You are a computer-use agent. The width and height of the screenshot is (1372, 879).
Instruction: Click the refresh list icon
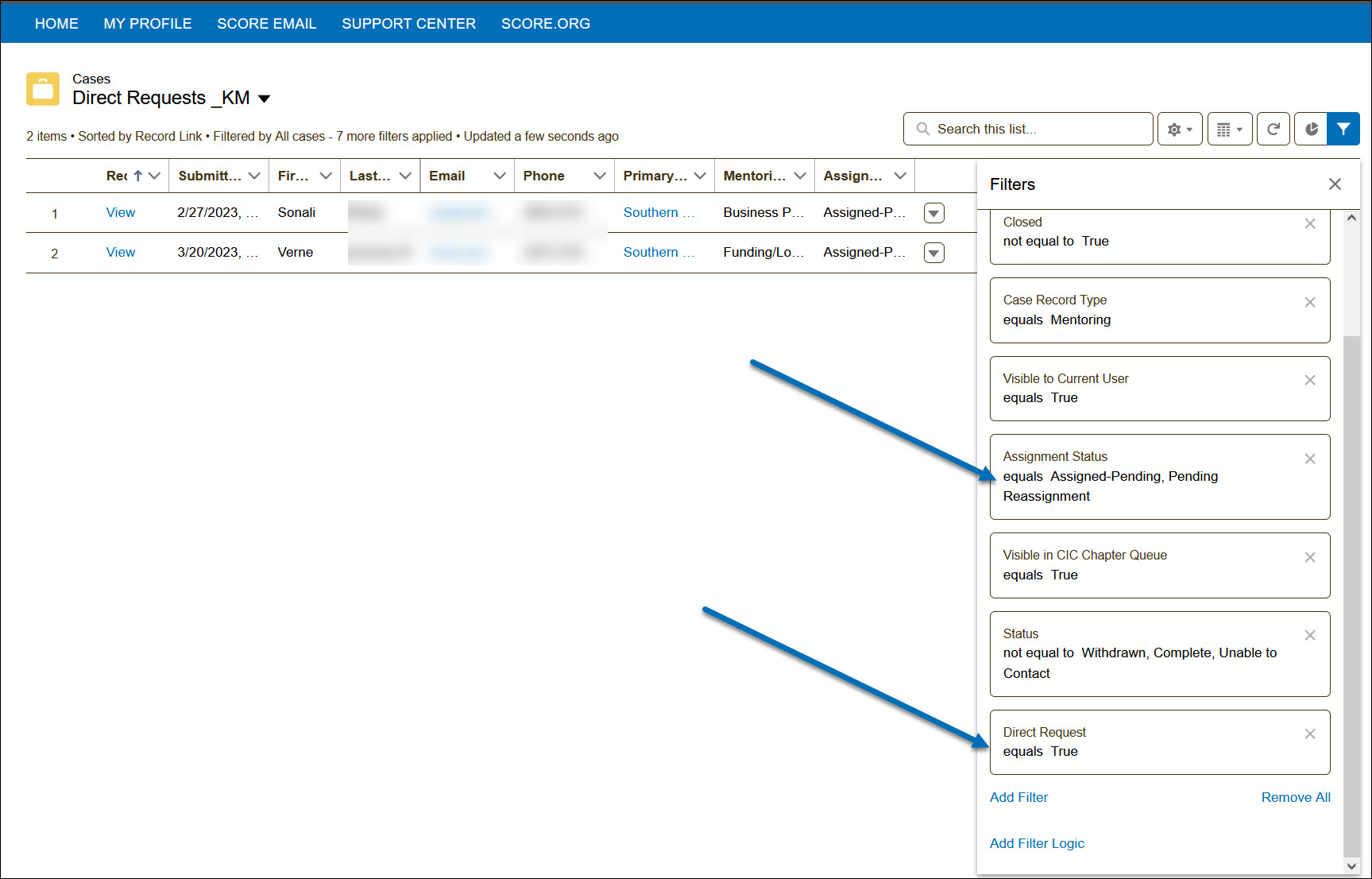click(x=1273, y=129)
